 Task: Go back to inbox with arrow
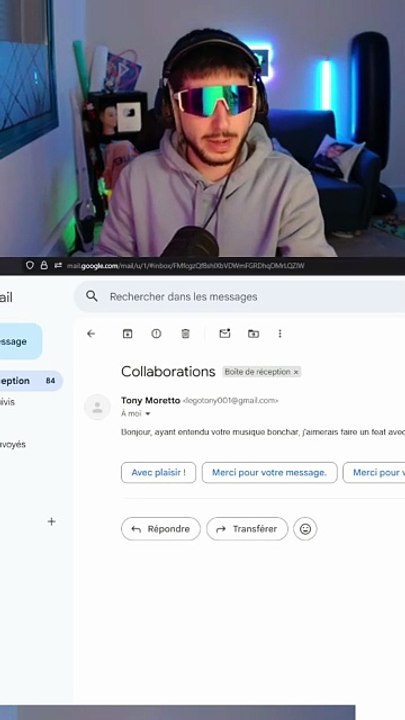[x=91, y=334]
